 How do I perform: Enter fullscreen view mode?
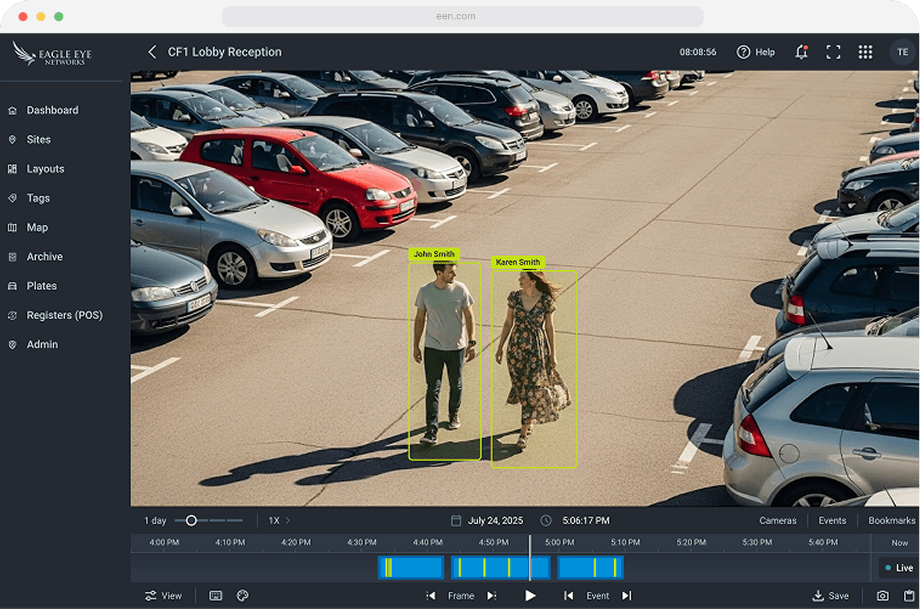833,51
